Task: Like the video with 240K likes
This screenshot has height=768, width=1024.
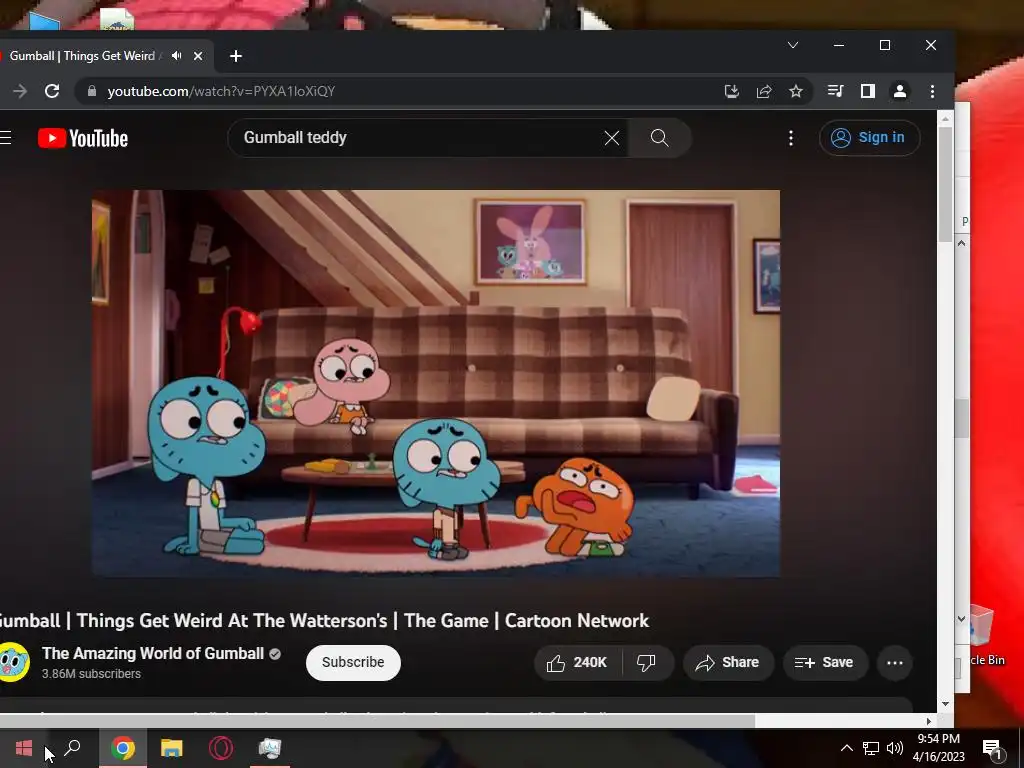Action: (577, 663)
